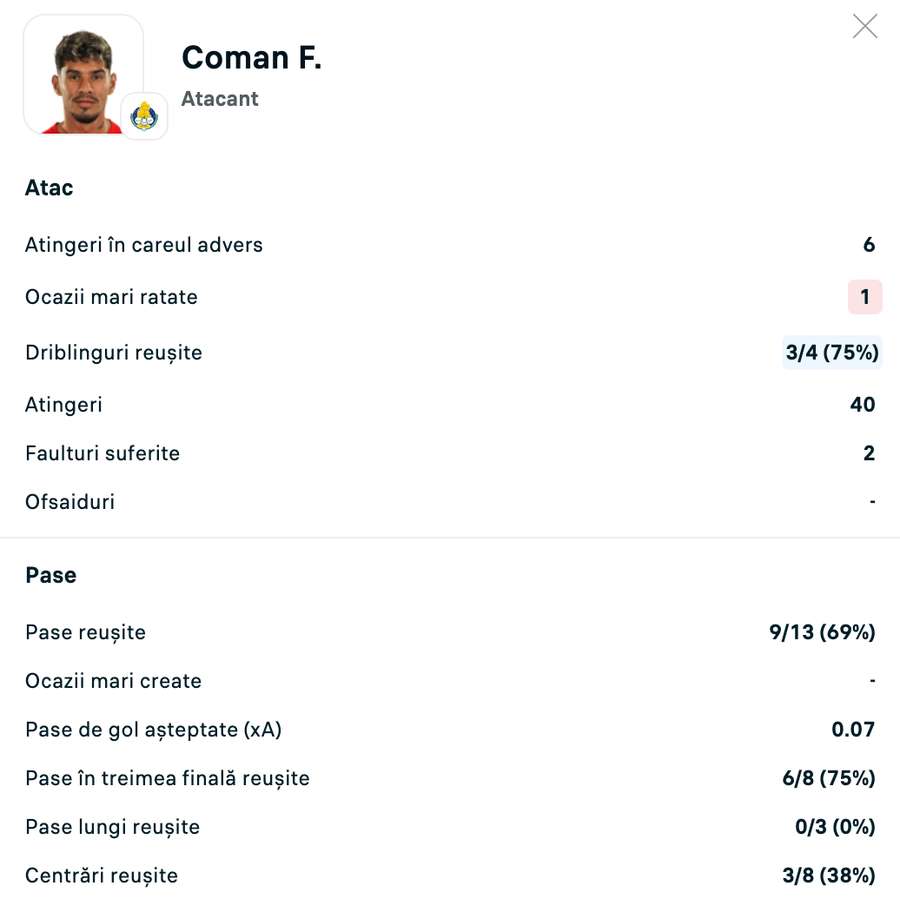The image size is (900, 898).
Task: Click the Ocazii mari ratate stat label
Action: click(111, 296)
